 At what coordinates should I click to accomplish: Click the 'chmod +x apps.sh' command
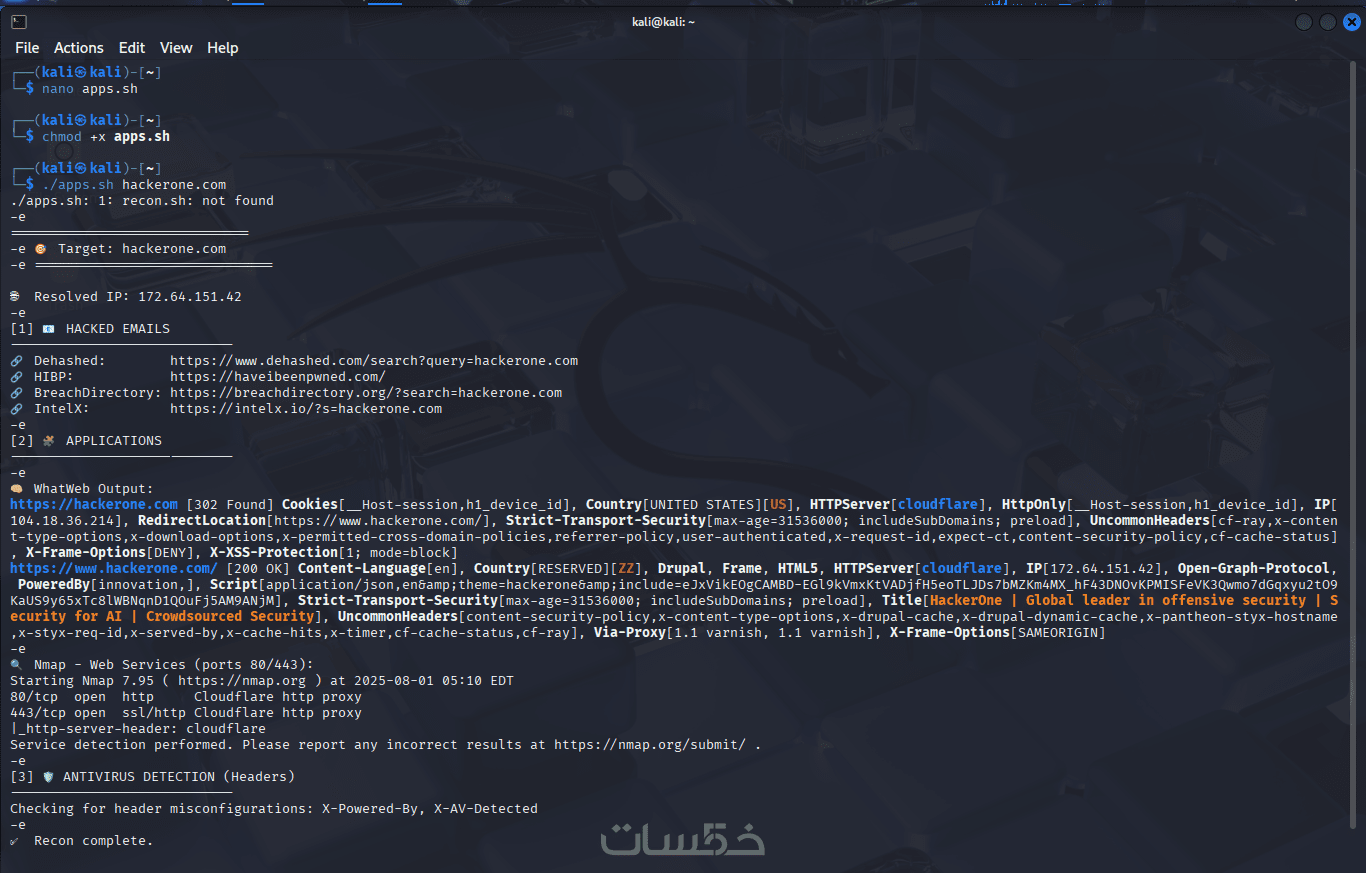(x=106, y=137)
